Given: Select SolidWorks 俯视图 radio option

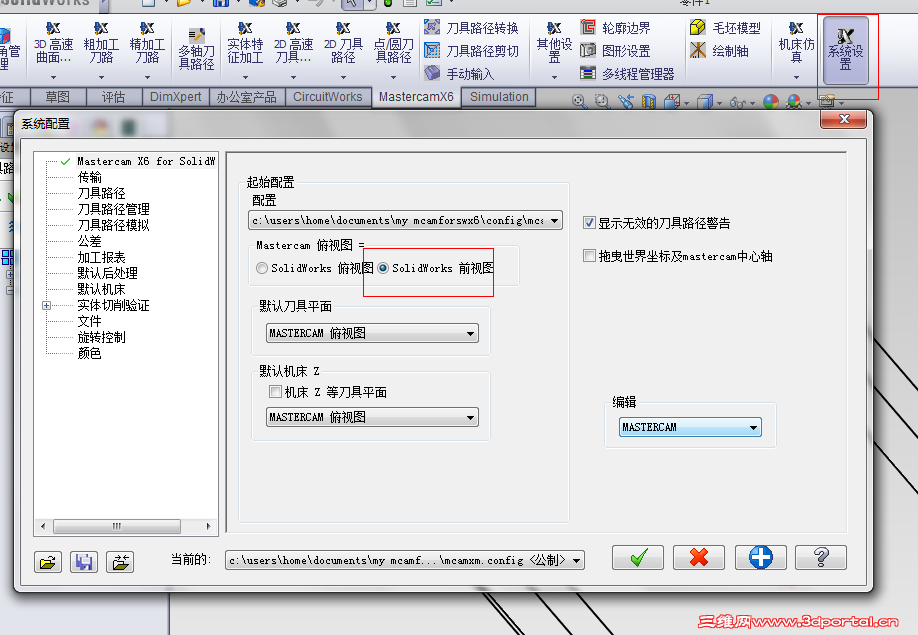Looking at the screenshot, I should point(315,268).
